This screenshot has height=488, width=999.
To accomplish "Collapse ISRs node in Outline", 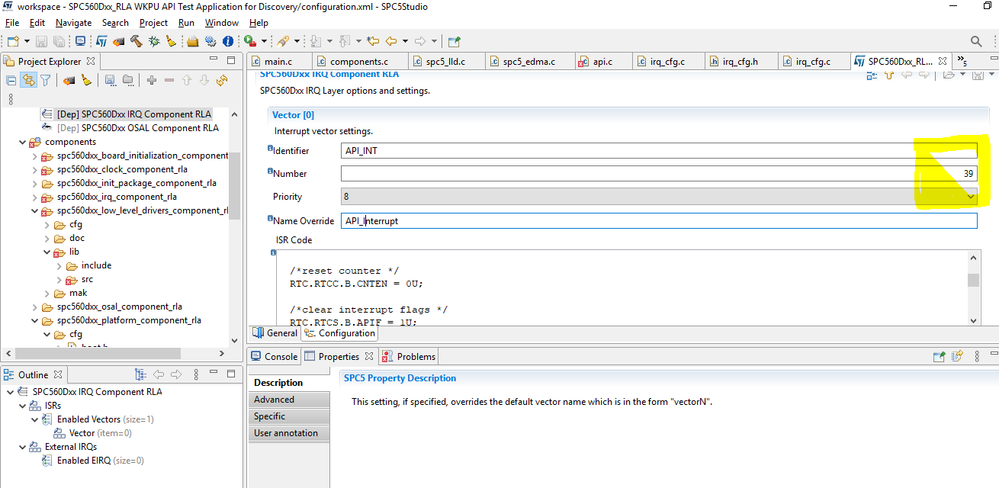I will tap(23, 405).
